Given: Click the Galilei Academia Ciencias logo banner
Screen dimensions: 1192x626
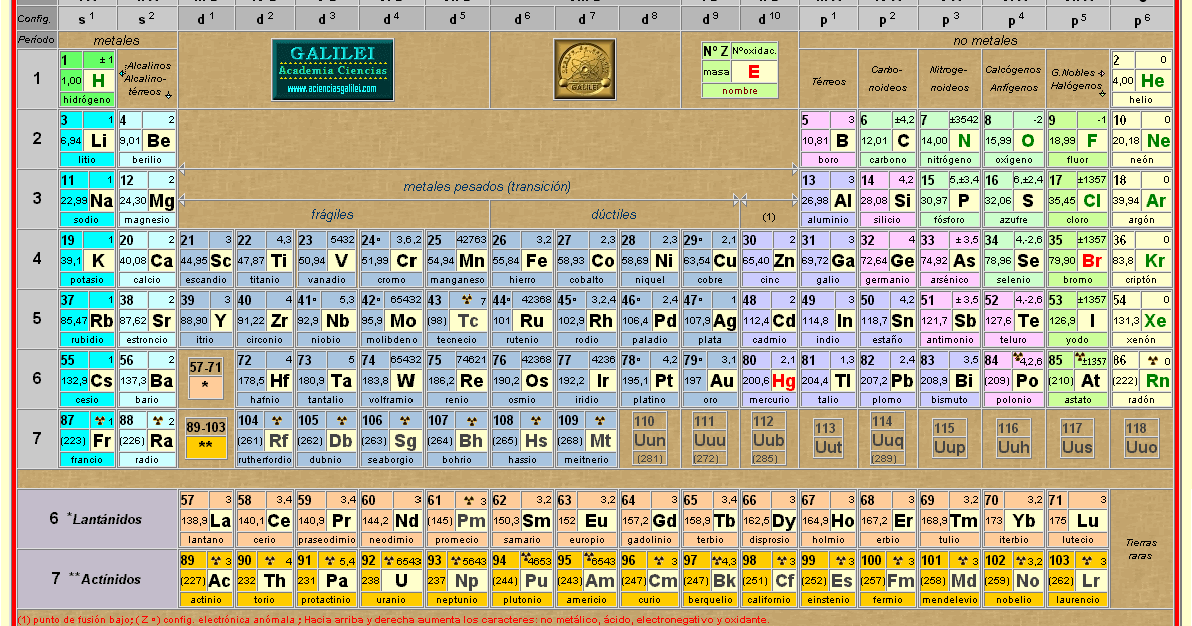Looking at the screenshot, I should [333, 70].
